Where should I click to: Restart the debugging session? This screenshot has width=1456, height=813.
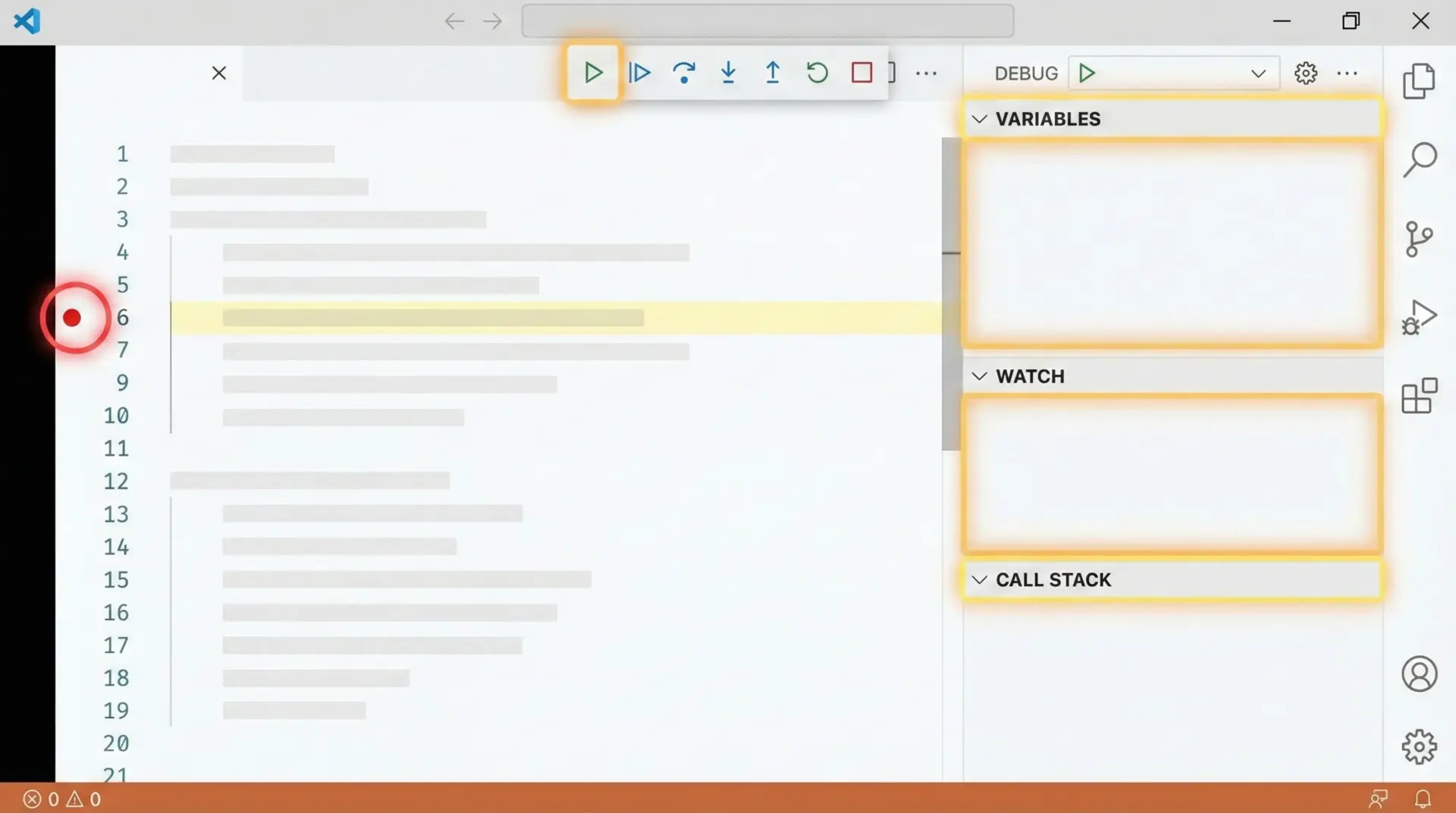click(x=817, y=73)
